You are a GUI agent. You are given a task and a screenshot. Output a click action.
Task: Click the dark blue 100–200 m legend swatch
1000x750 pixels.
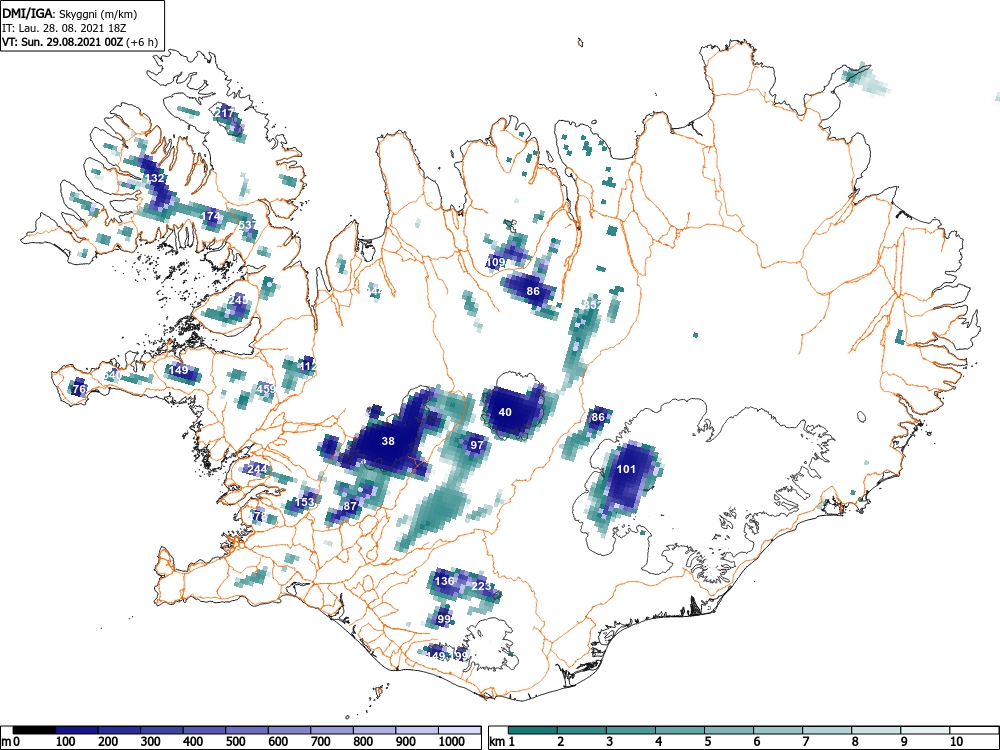[77, 730]
